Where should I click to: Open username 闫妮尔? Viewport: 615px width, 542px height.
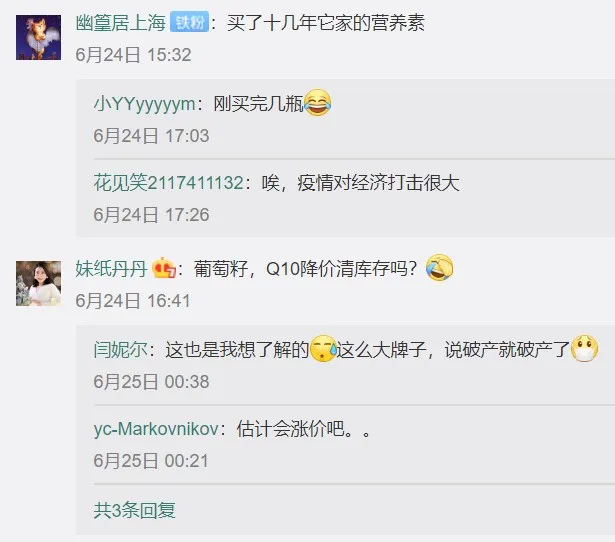click(121, 349)
